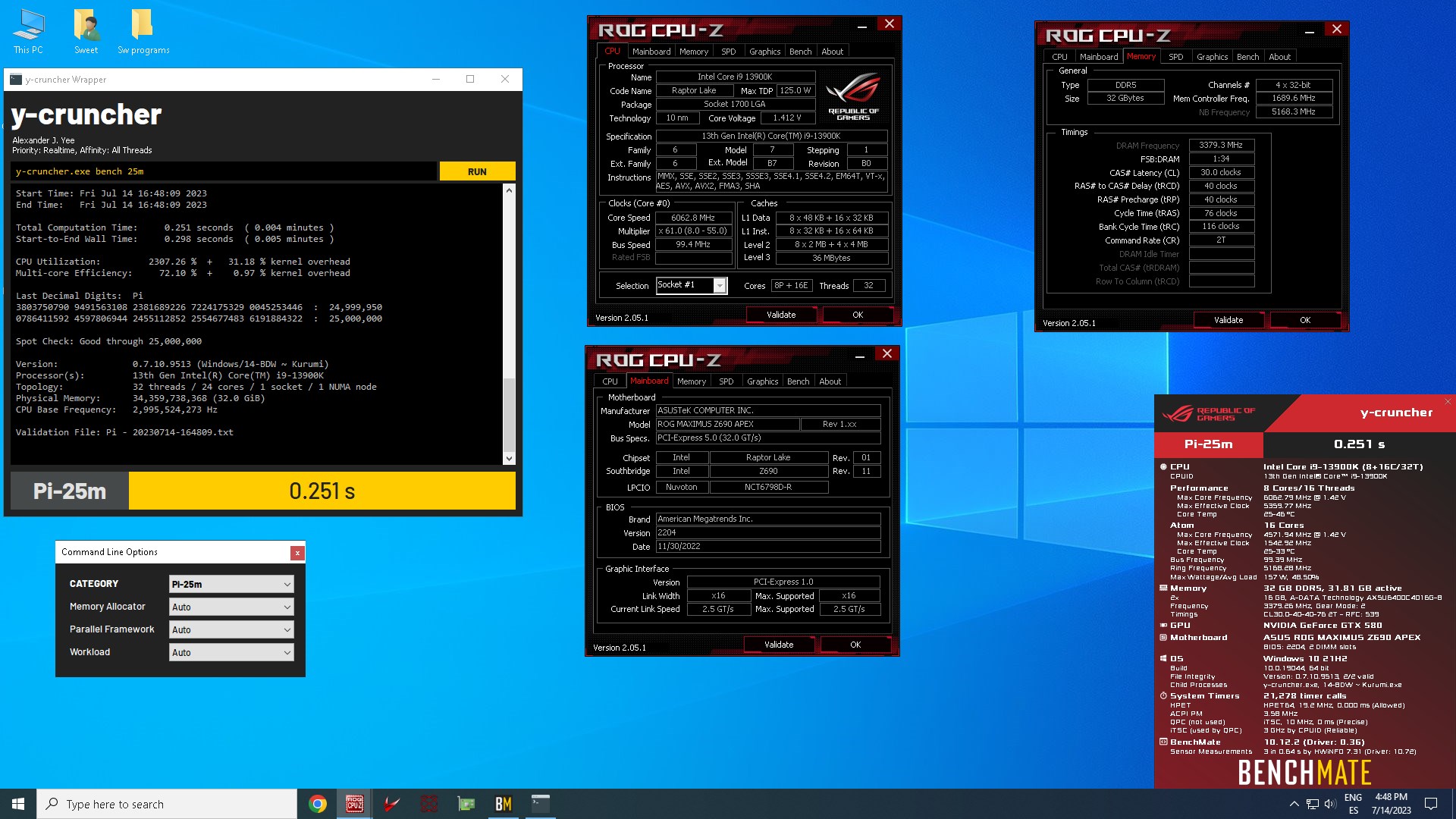The height and width of the screenshot is (819, 1456).
Task: Open Workload dropdown
Action: 231,652
